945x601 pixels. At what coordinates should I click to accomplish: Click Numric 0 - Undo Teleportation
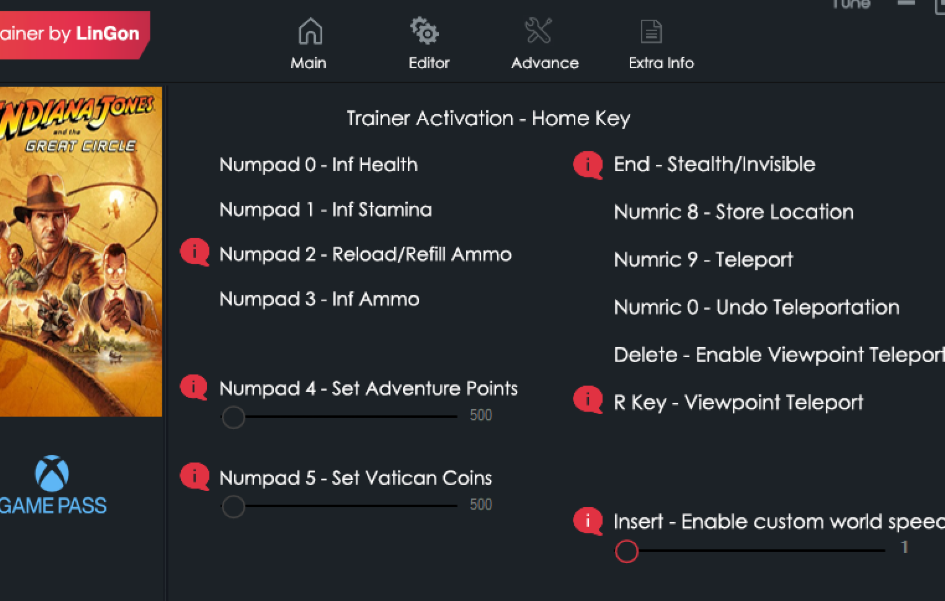tap(756, 308)
